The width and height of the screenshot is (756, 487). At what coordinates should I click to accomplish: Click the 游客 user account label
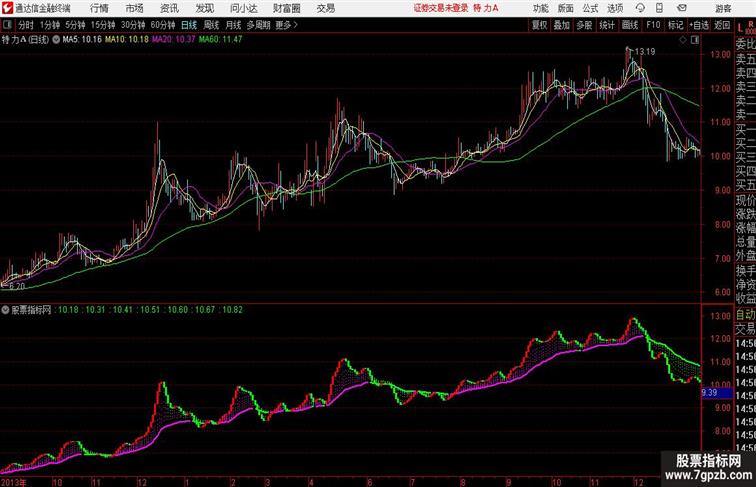coord(723,8)
